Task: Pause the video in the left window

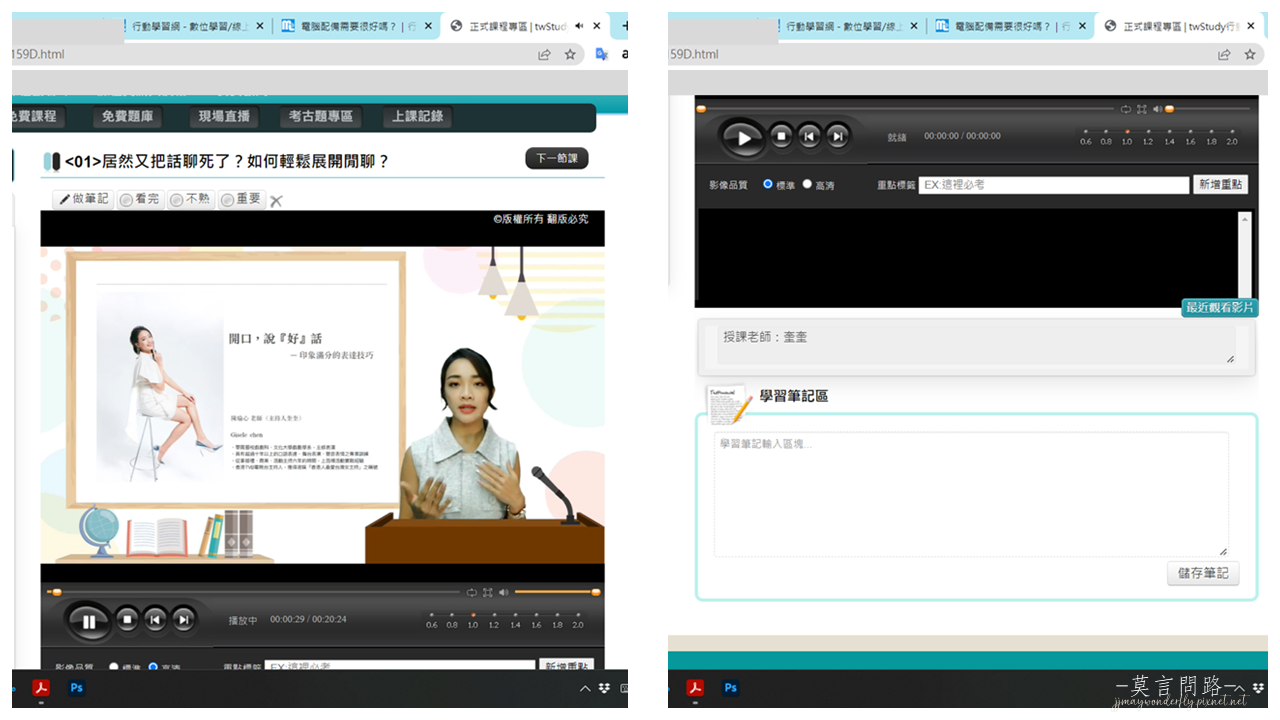Action: click(89, 621)
